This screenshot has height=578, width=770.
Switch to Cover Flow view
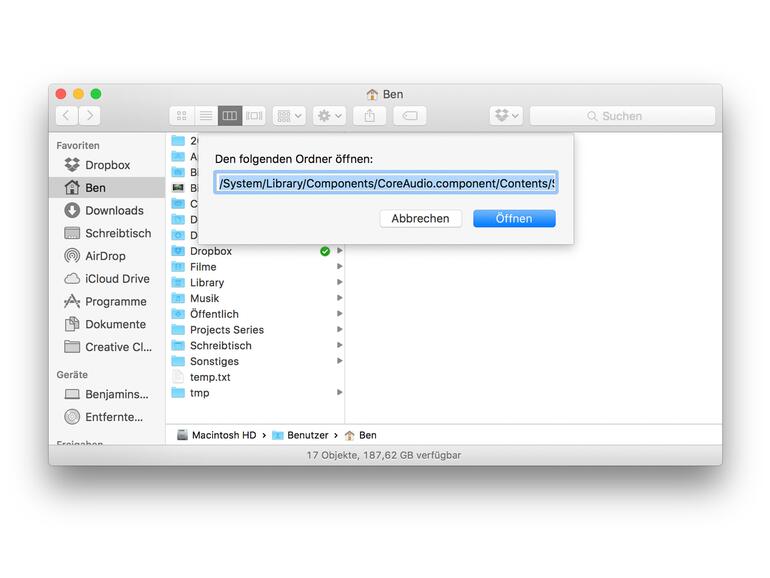[254, 116]
